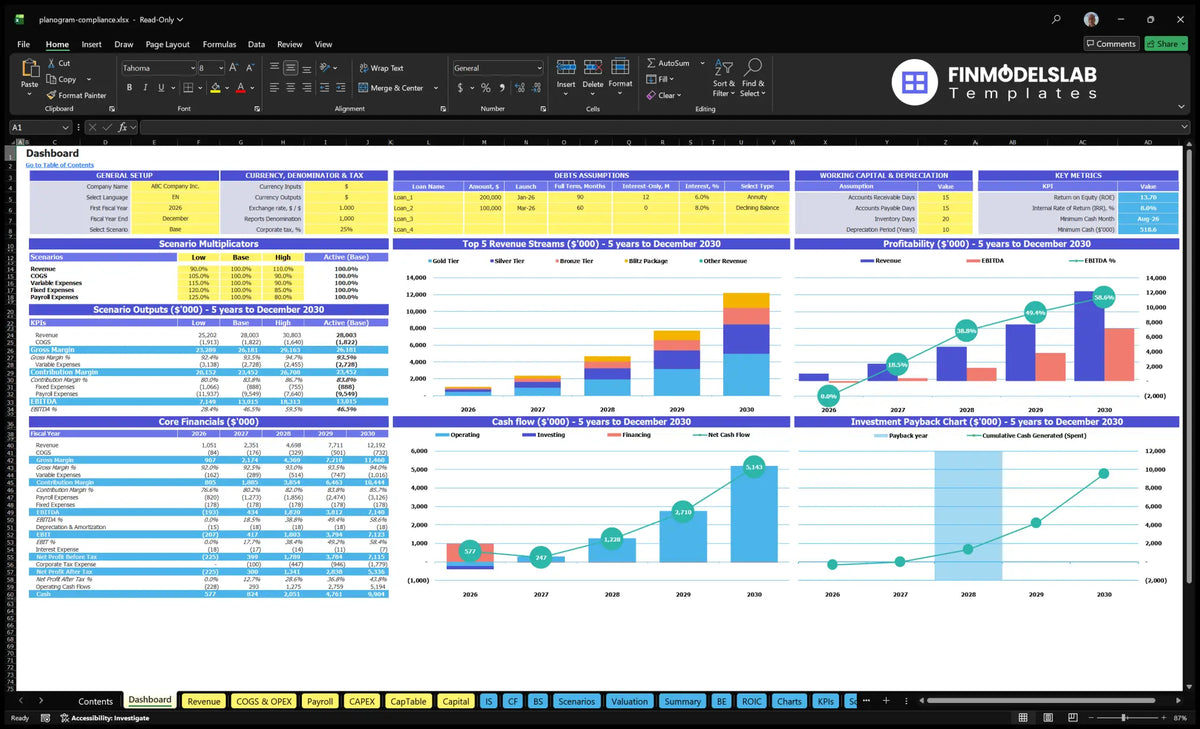Open the font color dropdown arrow
The height and width of the screenshot is (729, 1200).
click(x=251, y=88)
